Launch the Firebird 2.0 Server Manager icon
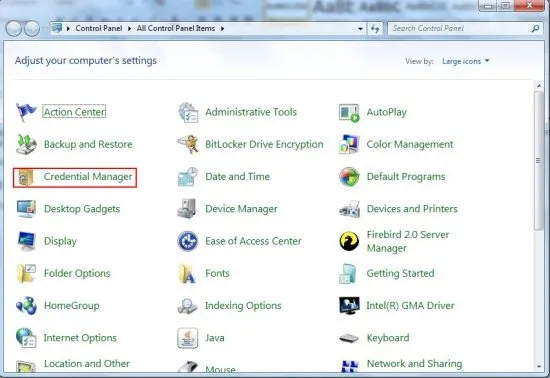This screenshot has height=378, width=550. tap(349, 241)
